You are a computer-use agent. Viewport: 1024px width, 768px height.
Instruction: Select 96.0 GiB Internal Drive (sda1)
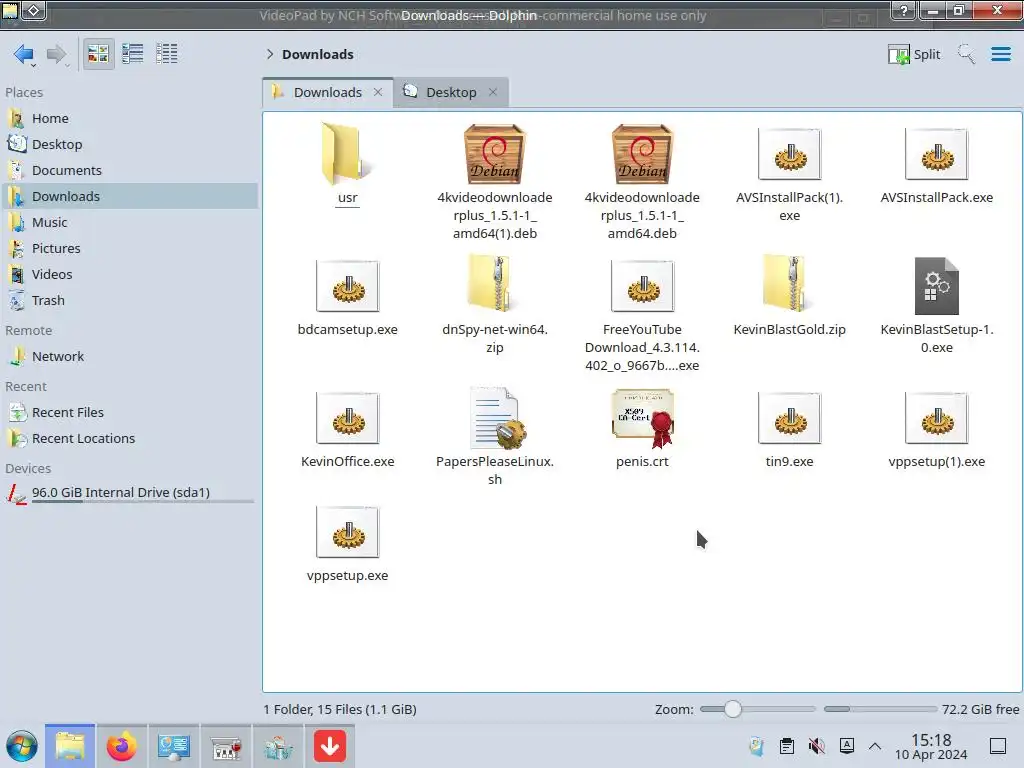[x=129, y=493]
